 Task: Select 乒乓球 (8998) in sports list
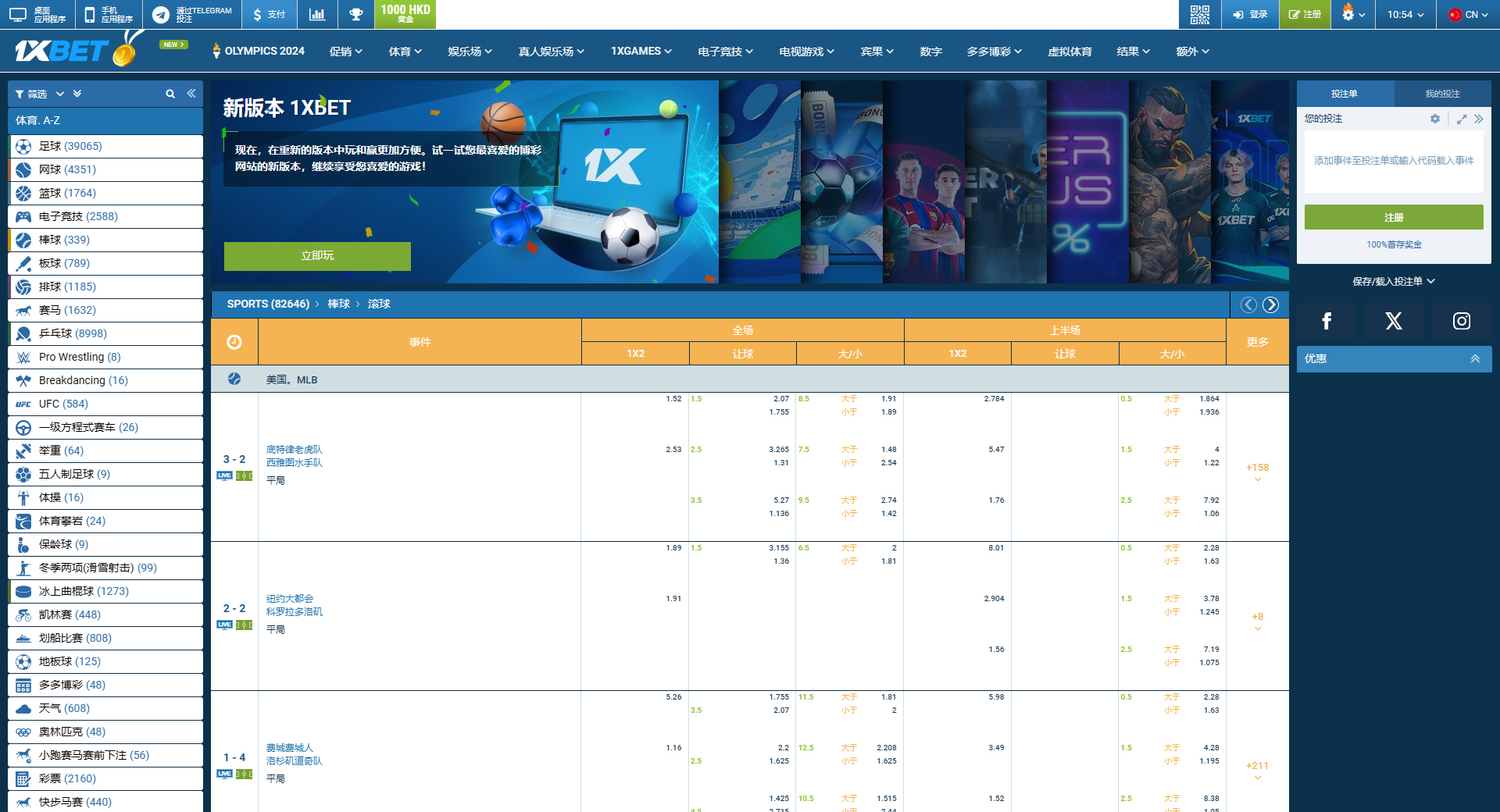105,333
